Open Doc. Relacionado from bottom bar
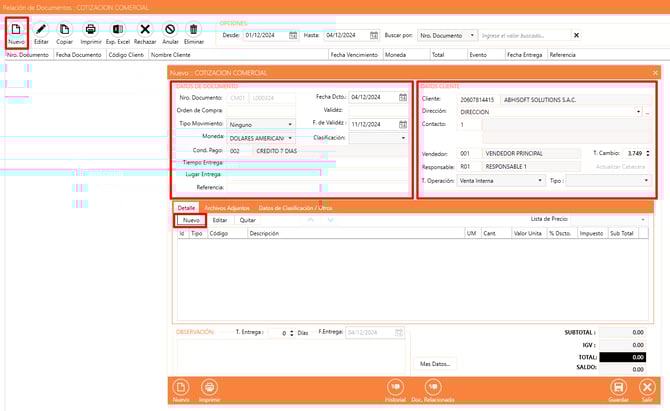The height and width of the screenshot is (411, 670). click(x=433, y=388)
